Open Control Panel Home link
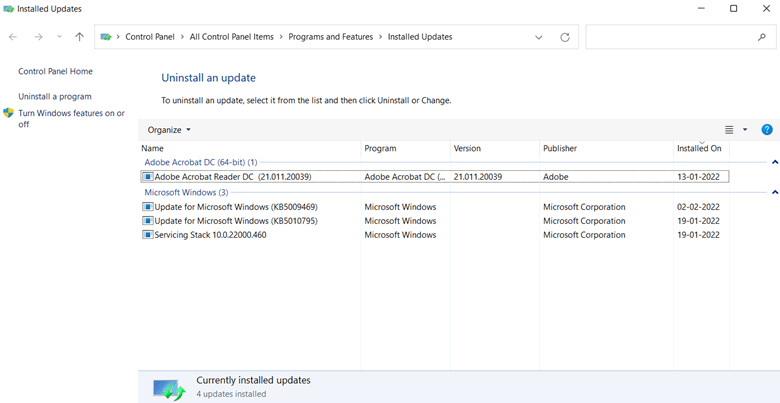Viewport: 780px width, 403px height. tap(55, 71)
